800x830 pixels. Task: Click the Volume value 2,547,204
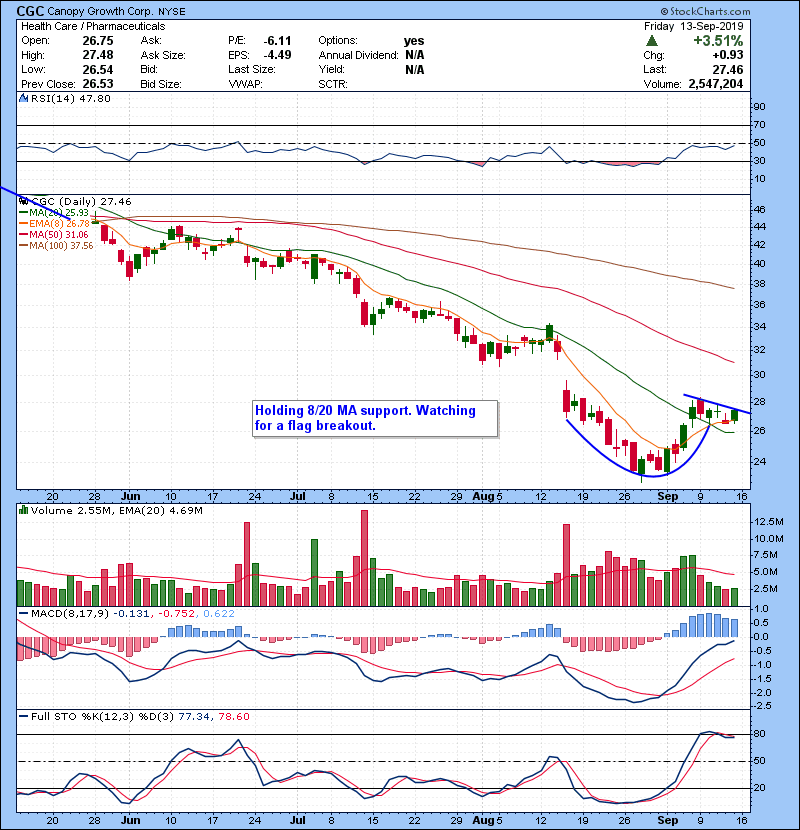716,84
